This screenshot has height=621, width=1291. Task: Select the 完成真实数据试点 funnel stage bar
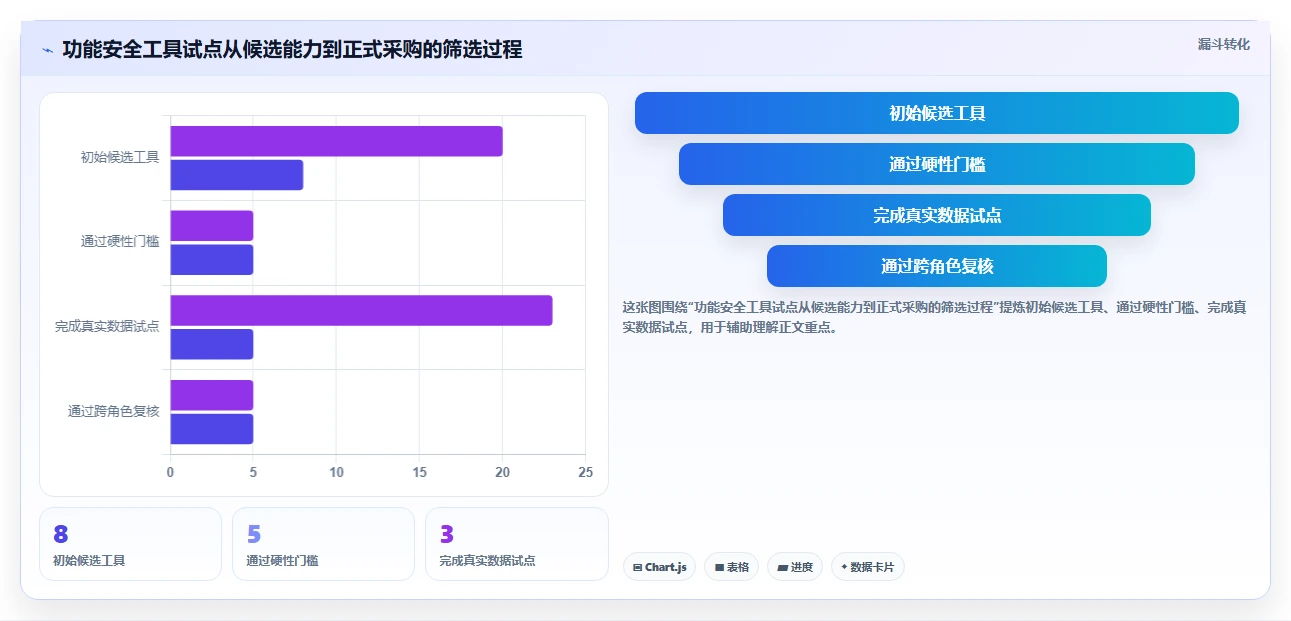pos(937,215)
